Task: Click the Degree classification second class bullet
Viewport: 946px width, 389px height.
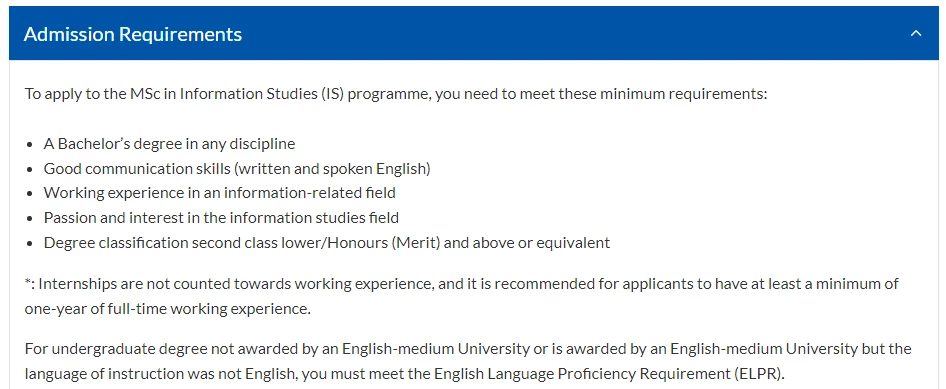Action: (327, 242)
